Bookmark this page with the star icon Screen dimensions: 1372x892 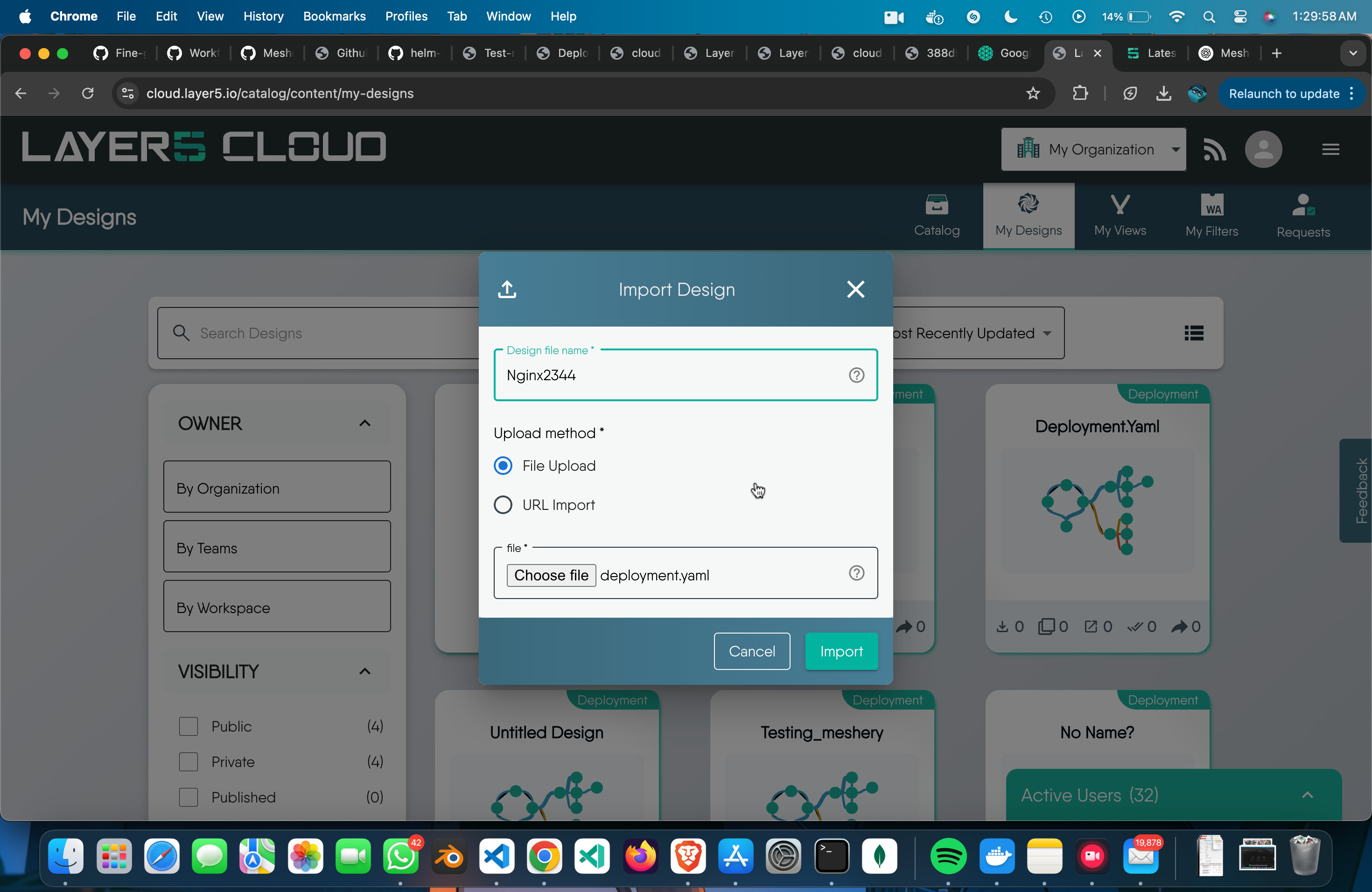(1032, 93)
